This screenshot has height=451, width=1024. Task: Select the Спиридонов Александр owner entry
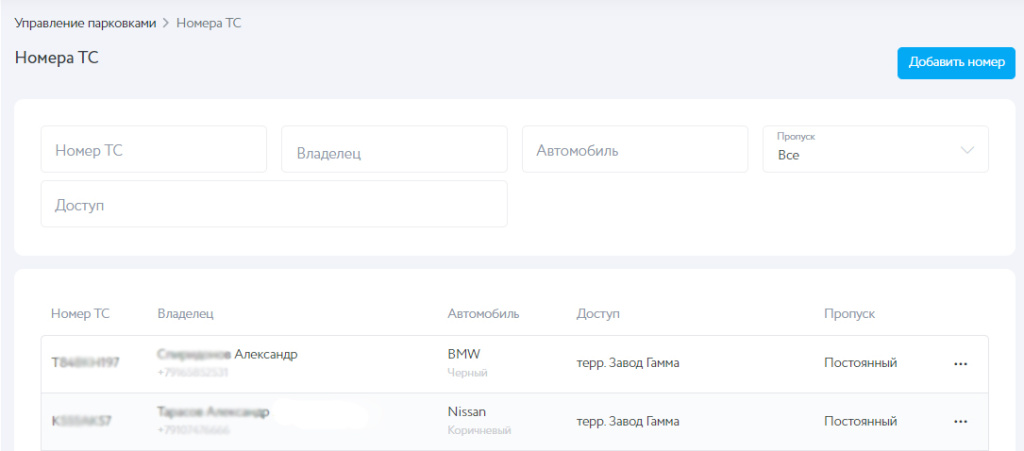pos(227,355)
